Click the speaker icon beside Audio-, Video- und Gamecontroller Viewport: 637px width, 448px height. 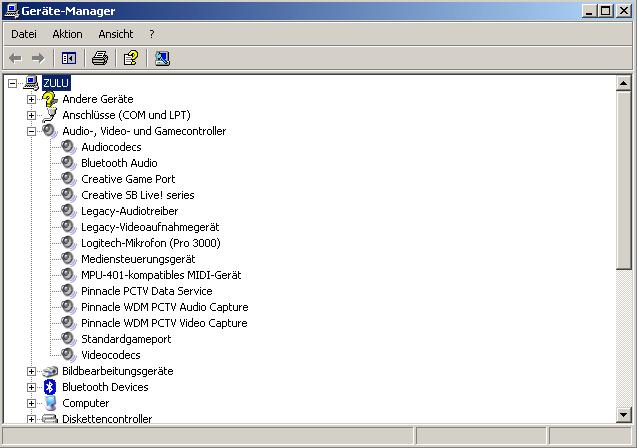[x=50, y=131]
